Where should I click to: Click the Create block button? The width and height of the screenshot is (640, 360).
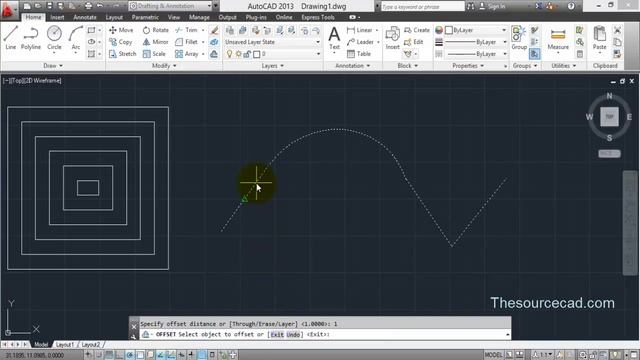(x=417, y=30)
